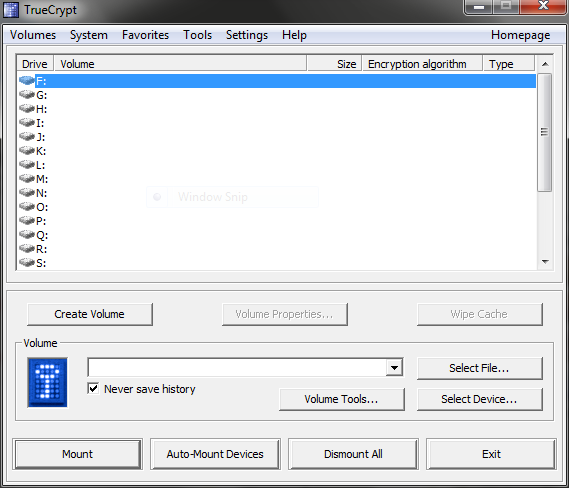
Task: Click the TrueCrypt logo in Volume group
Action: (48, 382)
